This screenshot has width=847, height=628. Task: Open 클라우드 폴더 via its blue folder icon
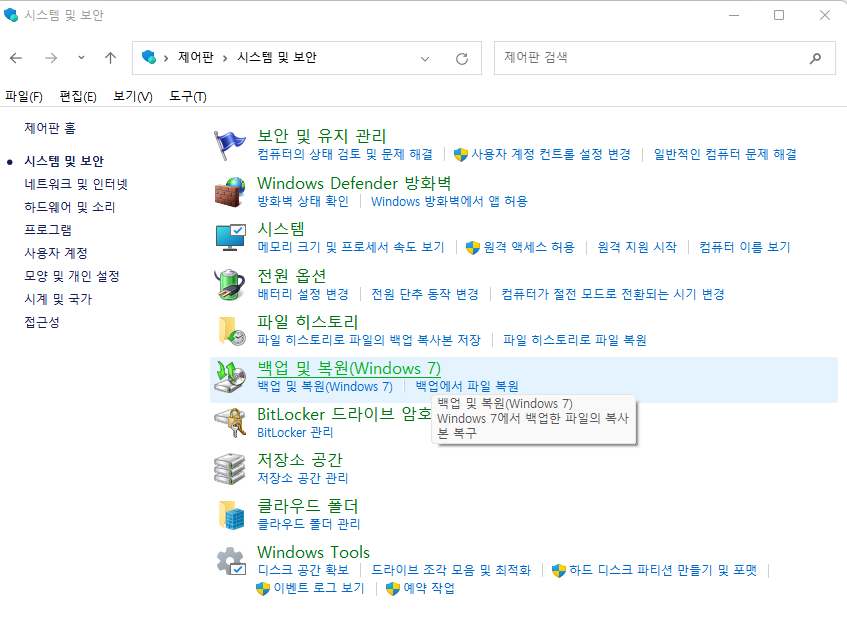[x=231, y=513]
